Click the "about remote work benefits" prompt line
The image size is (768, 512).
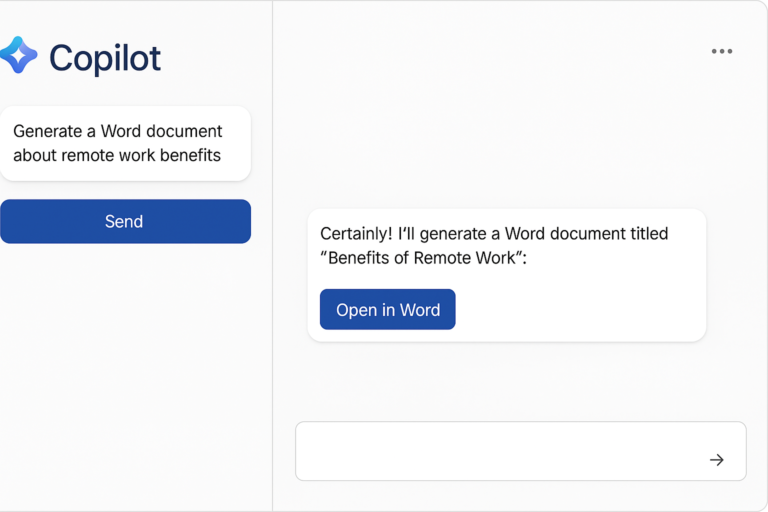click(x=117, y=155)
